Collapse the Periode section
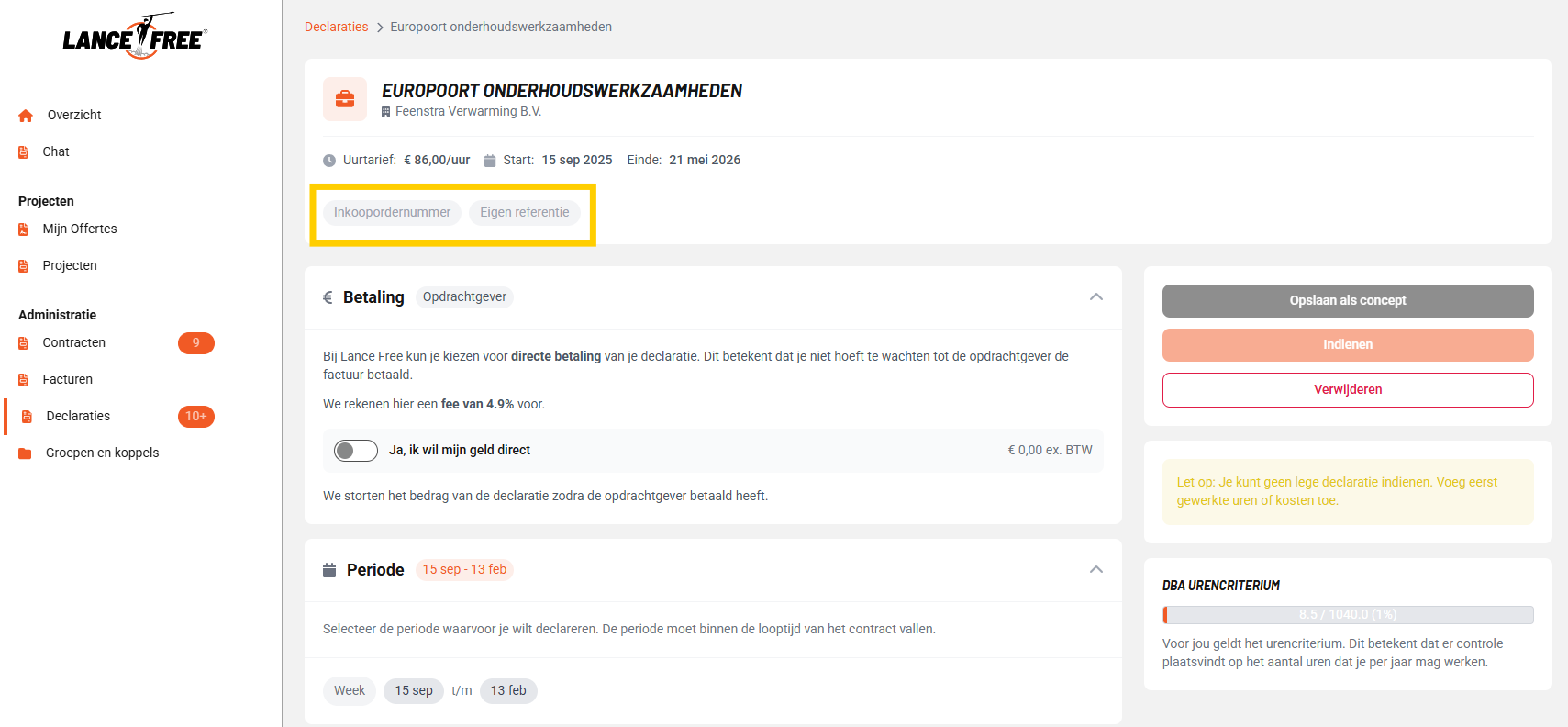This screenshot has width=1568, height=727. pos(1096,569)
